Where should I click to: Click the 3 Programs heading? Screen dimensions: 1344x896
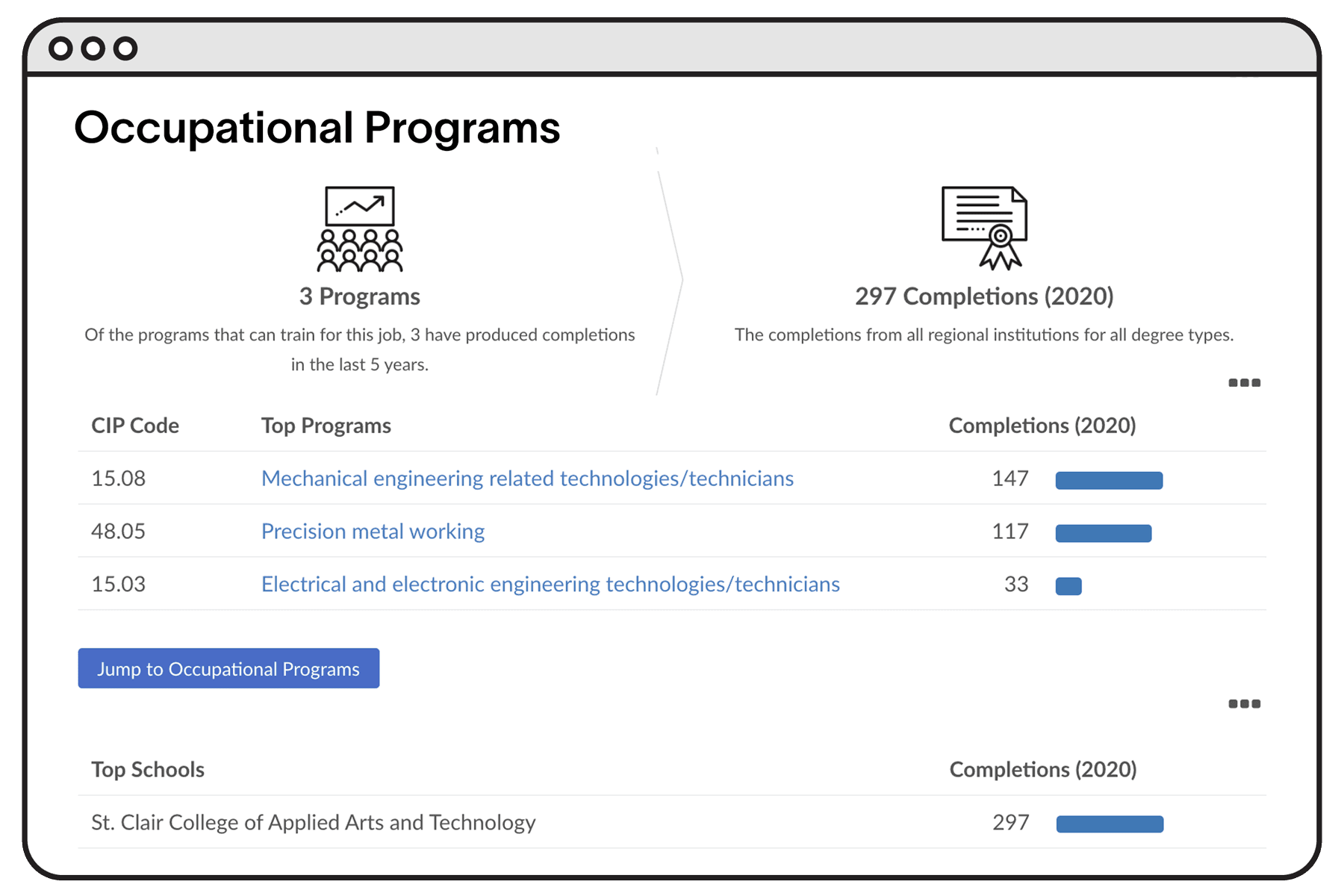tap(360, 296)
